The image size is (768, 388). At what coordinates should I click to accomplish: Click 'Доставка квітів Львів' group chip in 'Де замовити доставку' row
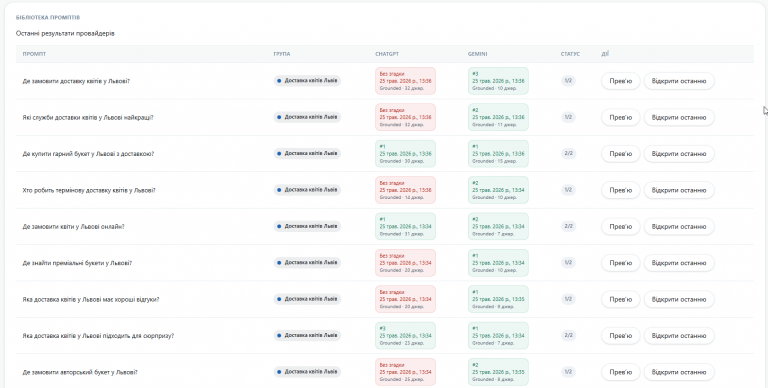[307, 81]
